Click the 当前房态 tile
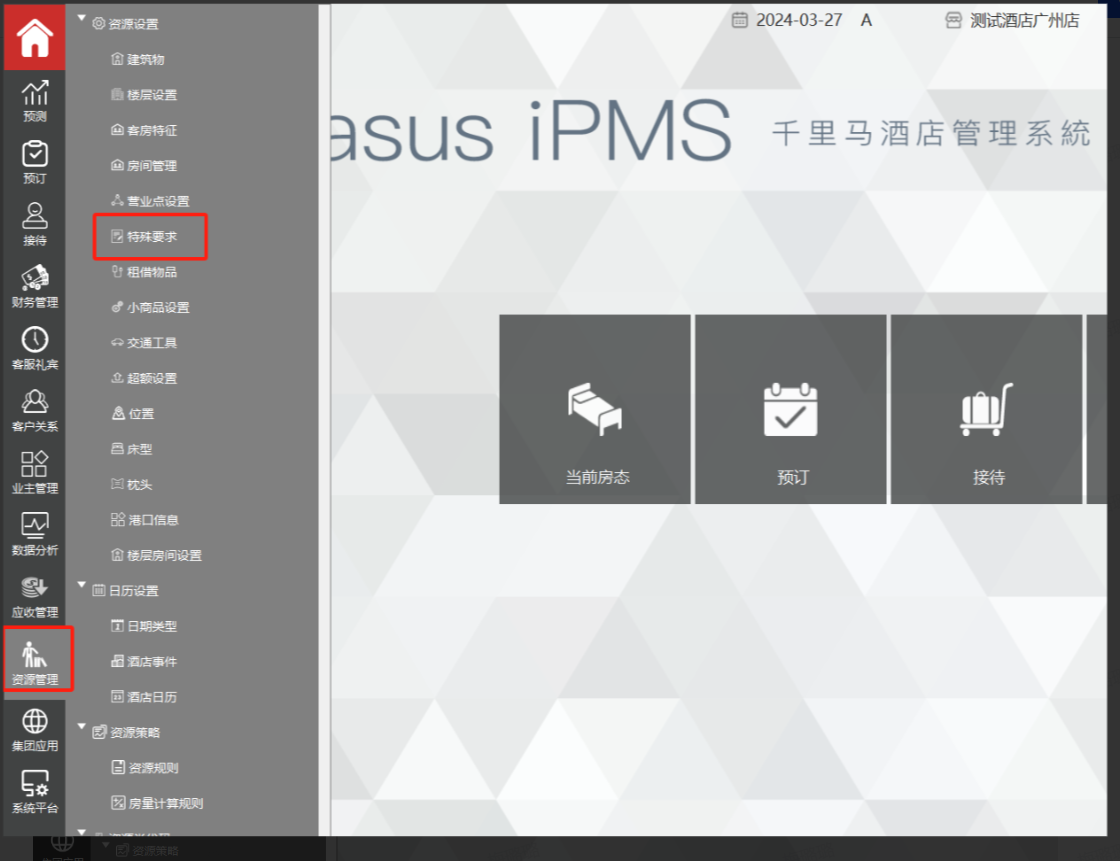The width and height of the screenshot is (1120, 861). coord(596,410)
